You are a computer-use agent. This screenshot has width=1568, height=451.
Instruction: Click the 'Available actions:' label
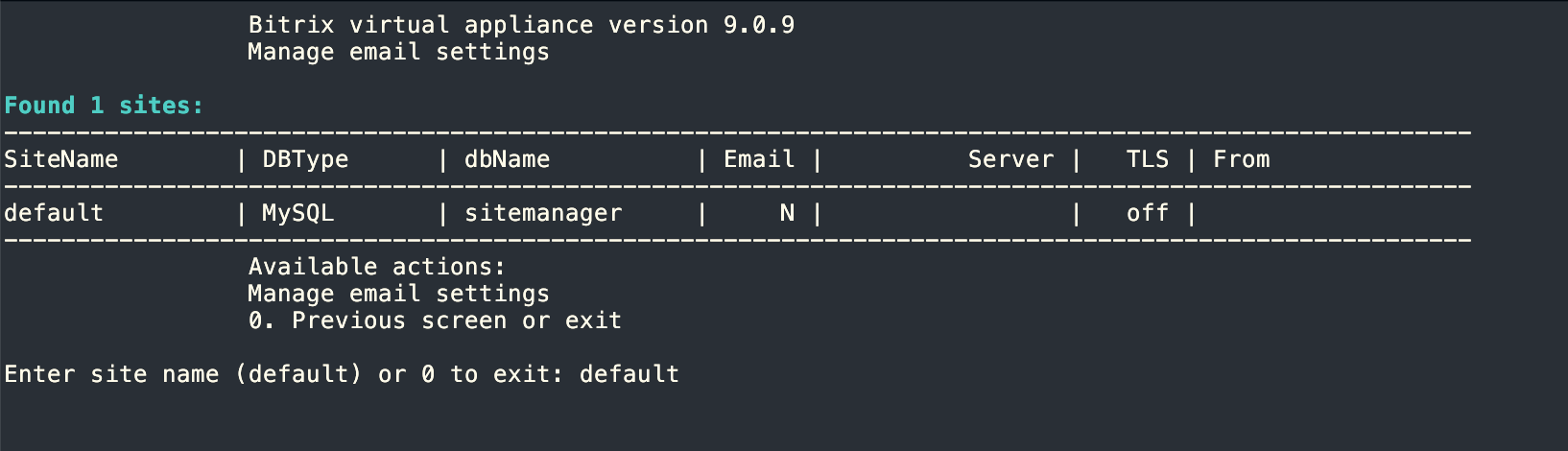(x=376, y=267)
